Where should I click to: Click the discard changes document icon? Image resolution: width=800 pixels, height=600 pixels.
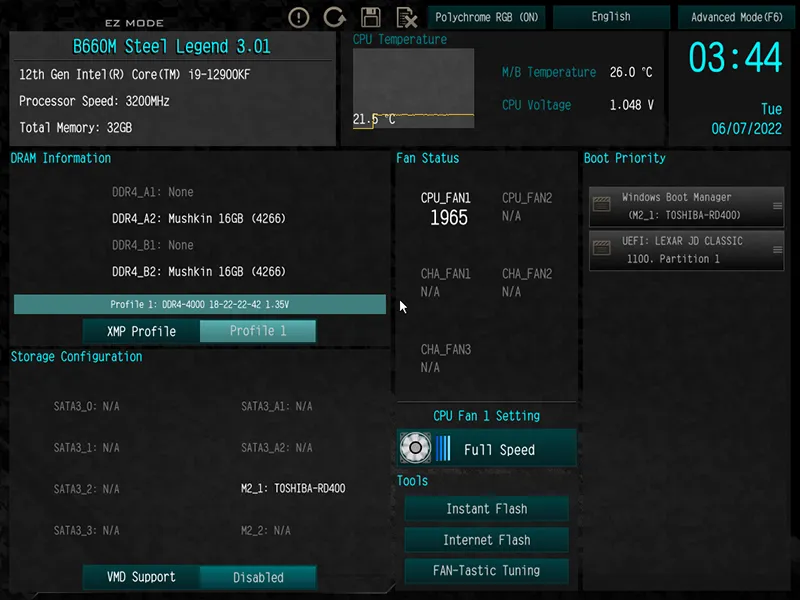coord(406,17)
